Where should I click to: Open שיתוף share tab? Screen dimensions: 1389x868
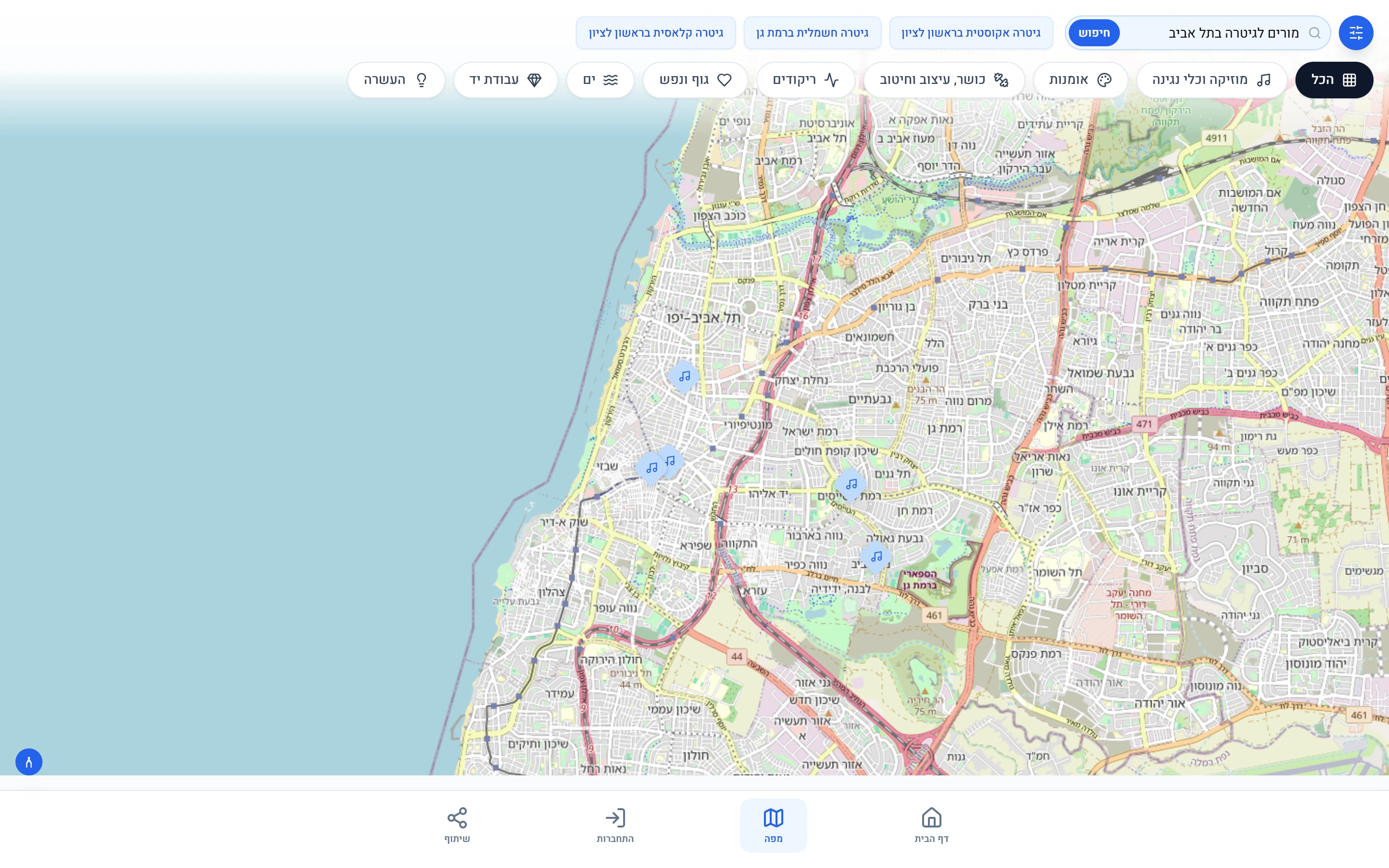coord(457,825)
